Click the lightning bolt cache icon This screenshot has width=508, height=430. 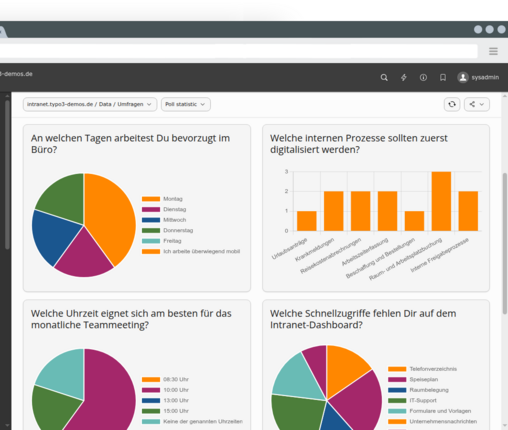pos(404,78)
